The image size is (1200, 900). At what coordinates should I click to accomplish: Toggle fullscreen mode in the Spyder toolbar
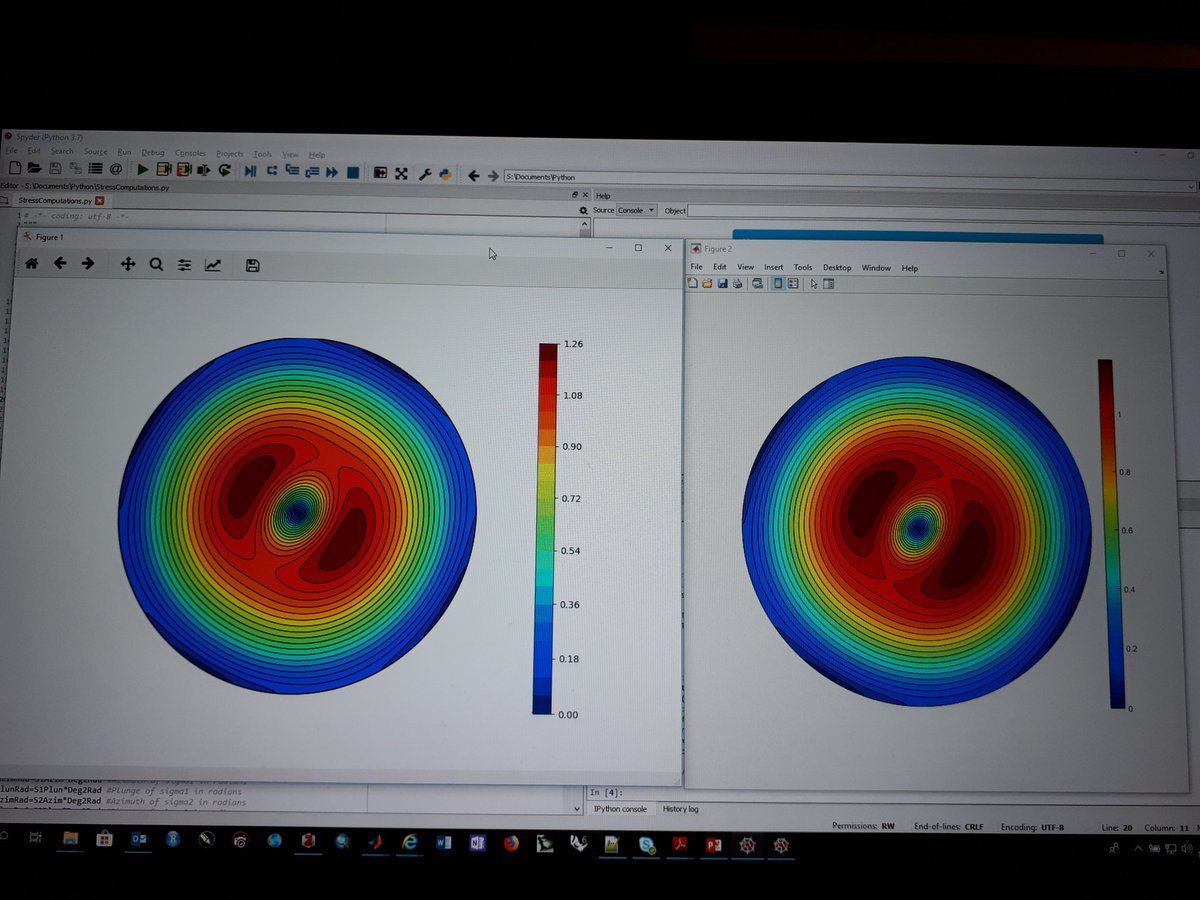pos(401,173)
